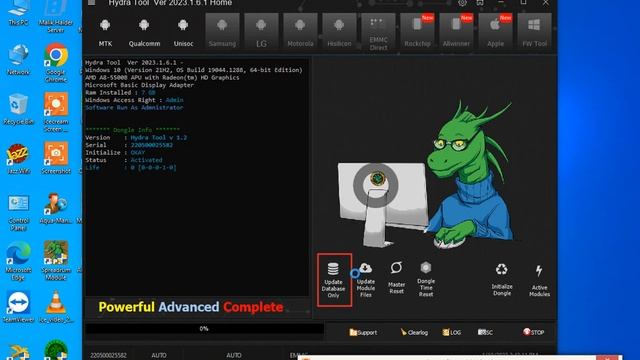This screenshot has width=640, height=360.
Task: Open the EMMC Direct module
Action: point(378,32)
